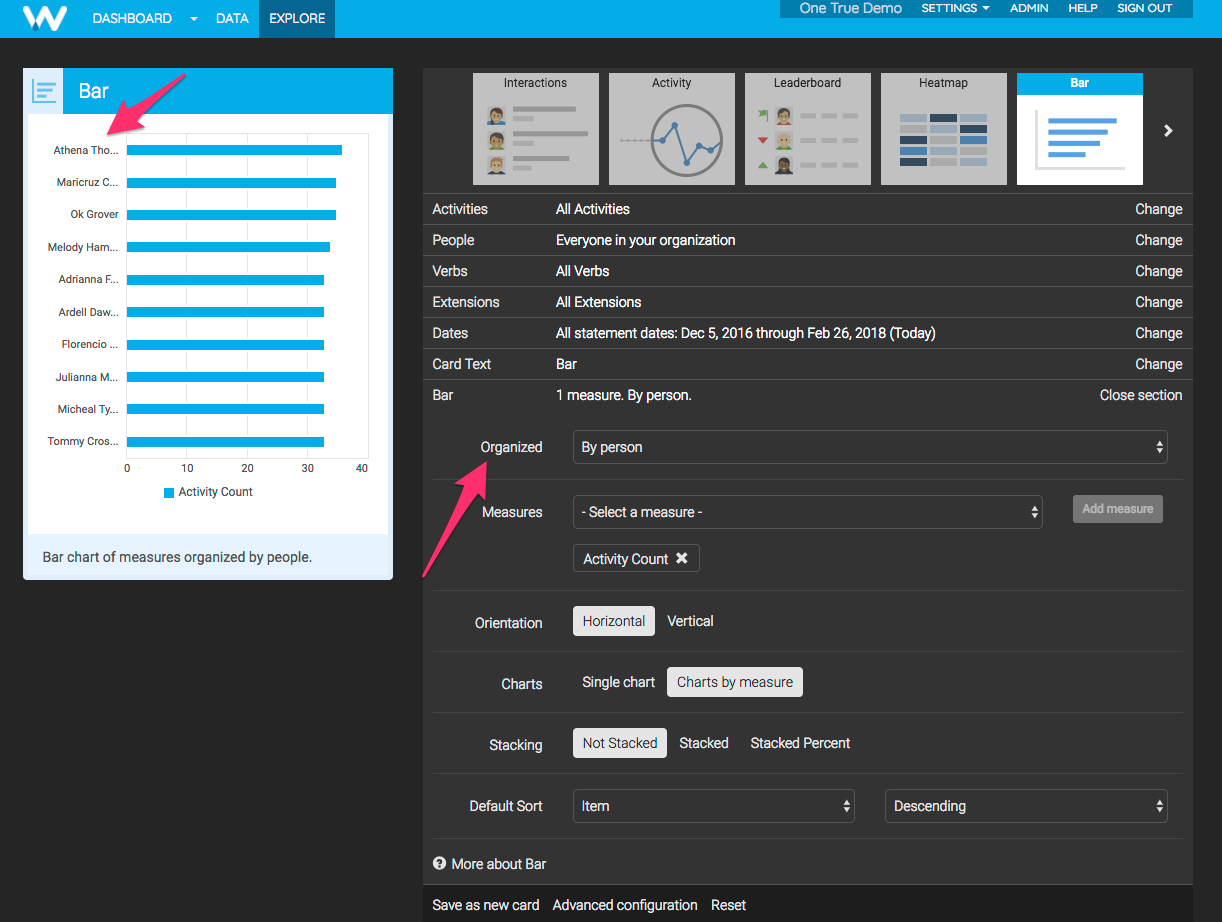Click Save as new card

pos(485,905)
